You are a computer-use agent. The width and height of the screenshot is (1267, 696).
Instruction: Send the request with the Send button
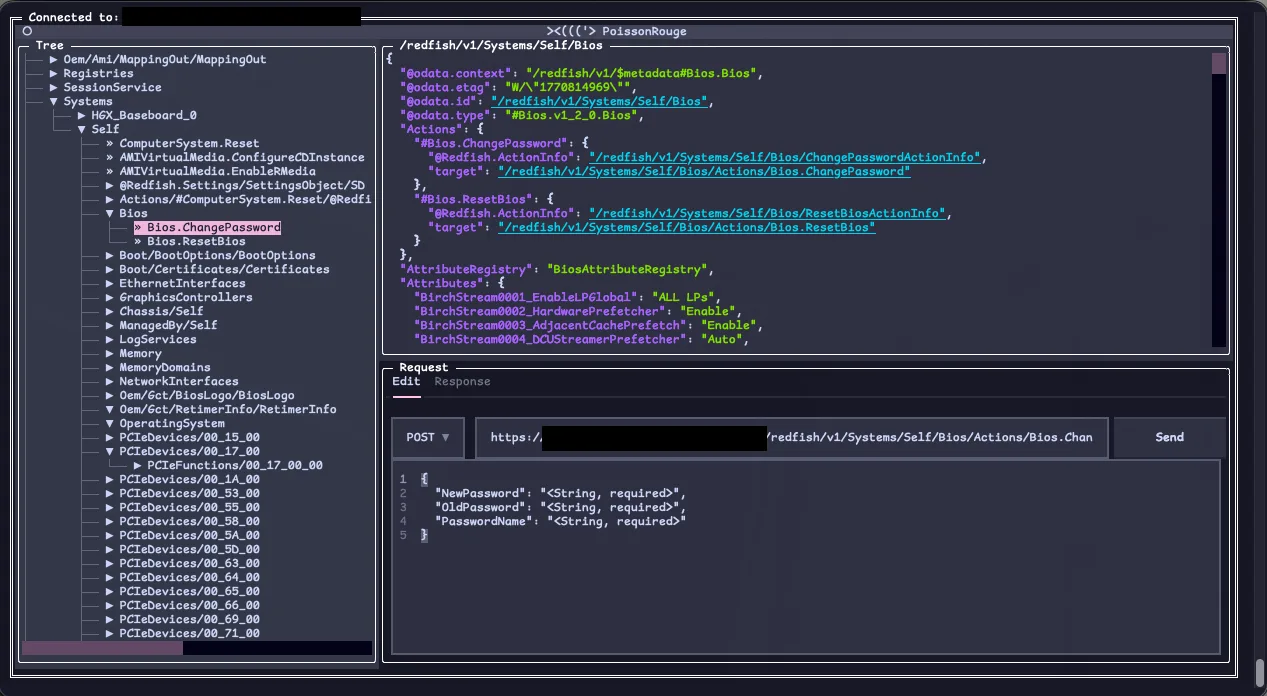point(1169,437)
